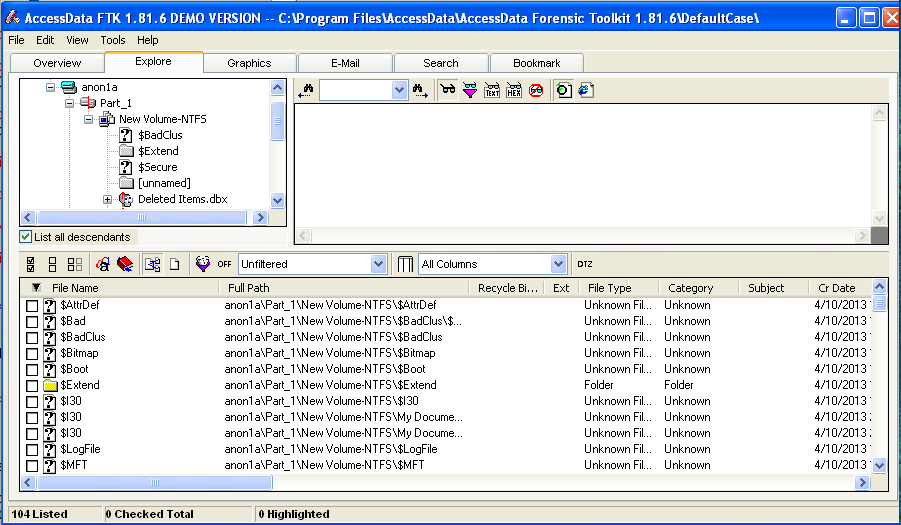Viewport: 901px width, 525px height.
Task: Click the New Volume-NTFS volume icon
Action: (107, 119)
